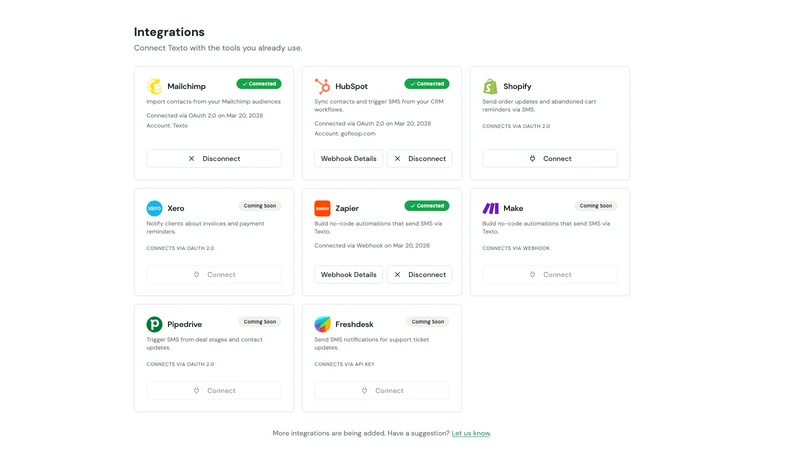This screenshot has height=450, width=800.
Task: Click the Freshdesk logo icon
Action: [x=322, y=324]
